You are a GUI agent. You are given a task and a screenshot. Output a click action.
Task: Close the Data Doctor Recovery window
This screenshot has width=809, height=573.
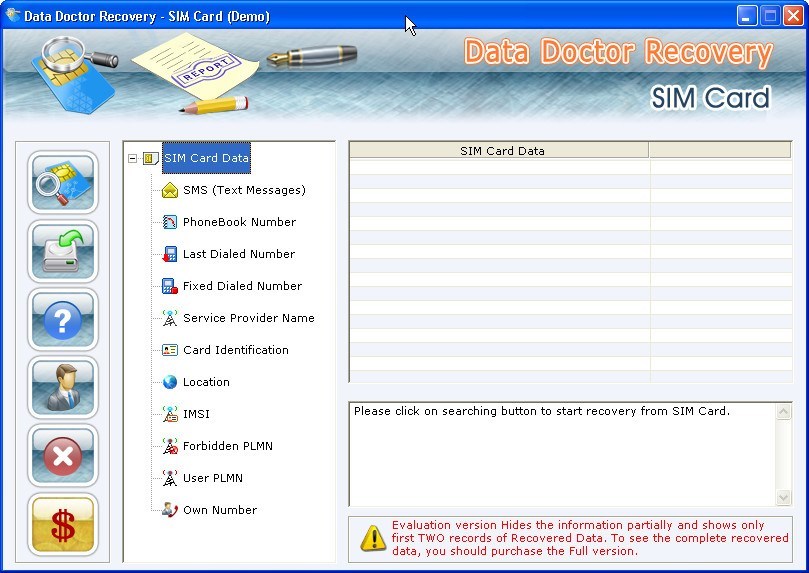coord(794,16)
